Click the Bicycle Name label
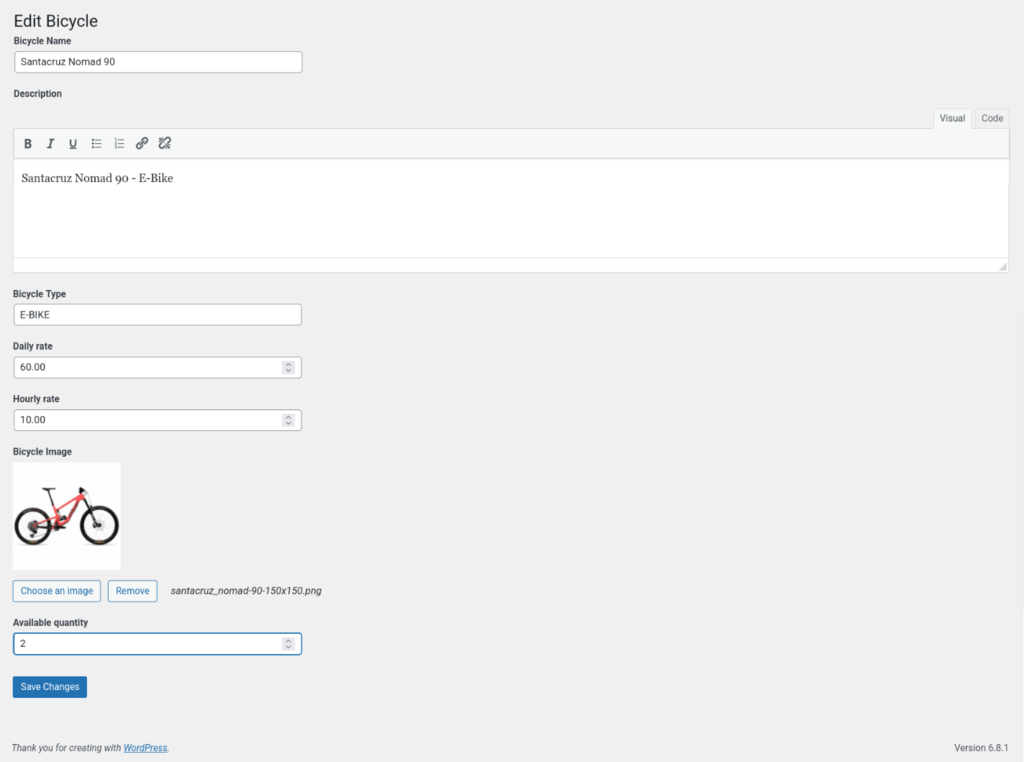Viewport: 1024px width, 762px height. [42, 40]
